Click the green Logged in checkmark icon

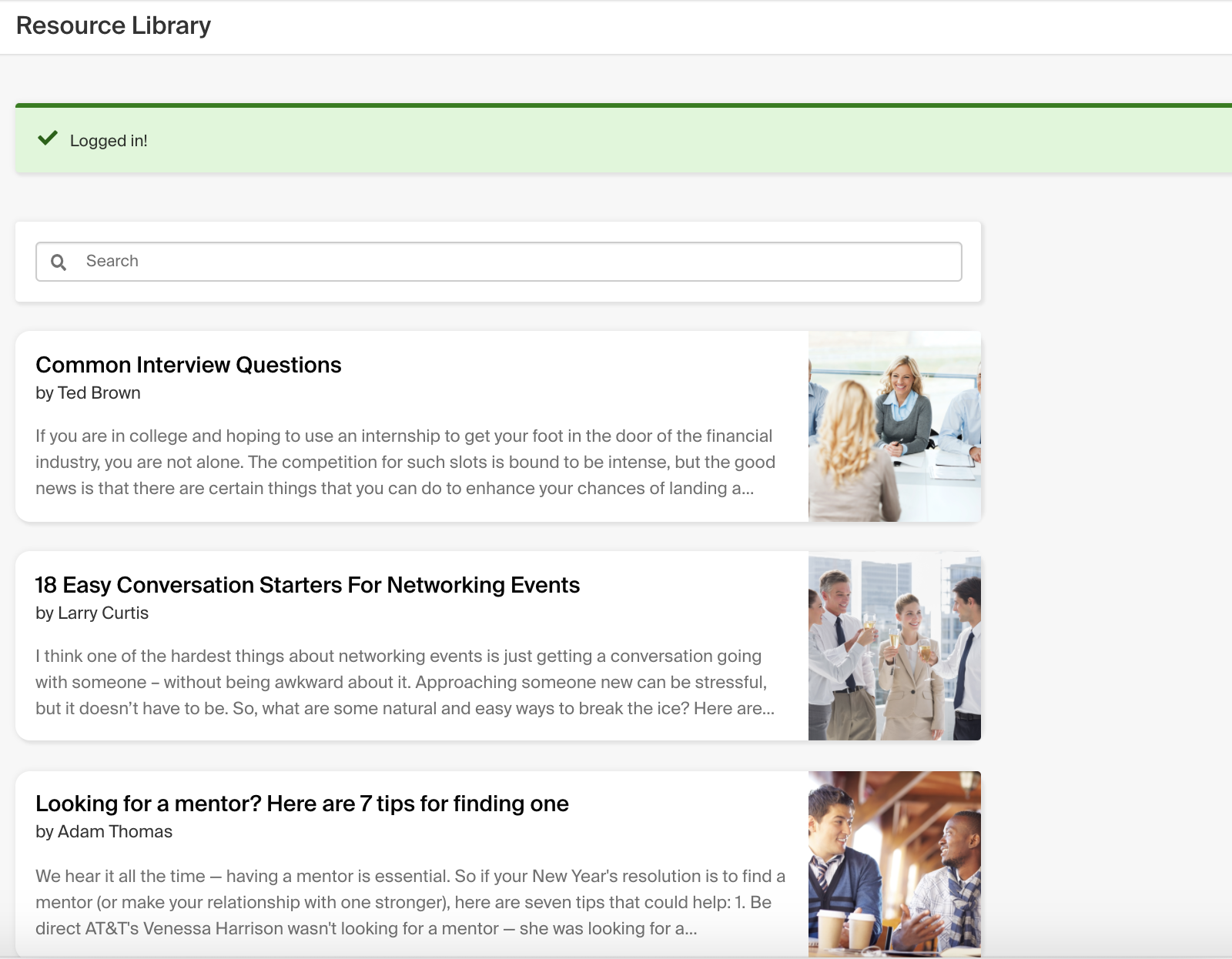[48, 139]
